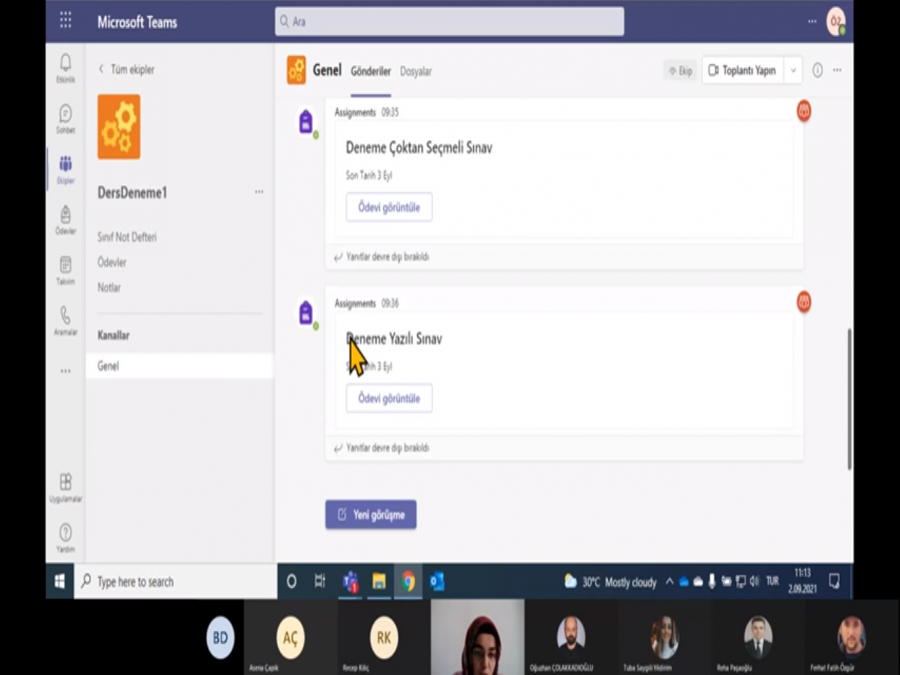This screenshot has width=900, height=675.
Task: Open the taskbar notification center icon
Action: point(835,581)
